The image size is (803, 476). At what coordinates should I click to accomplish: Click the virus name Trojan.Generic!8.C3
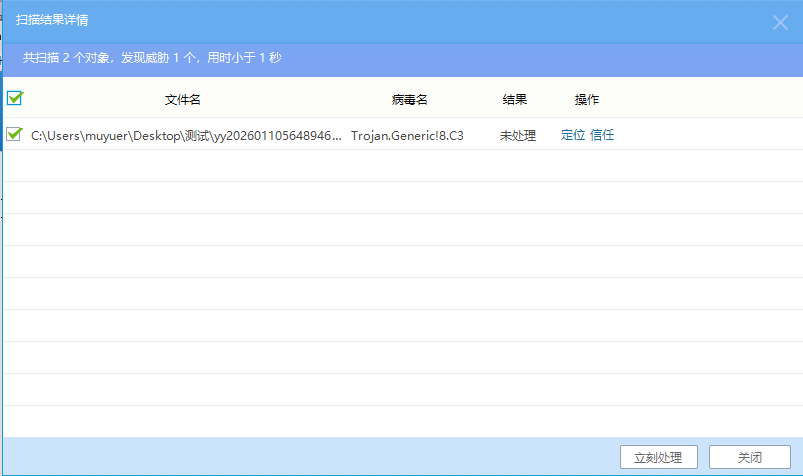(x=407, y=135)
